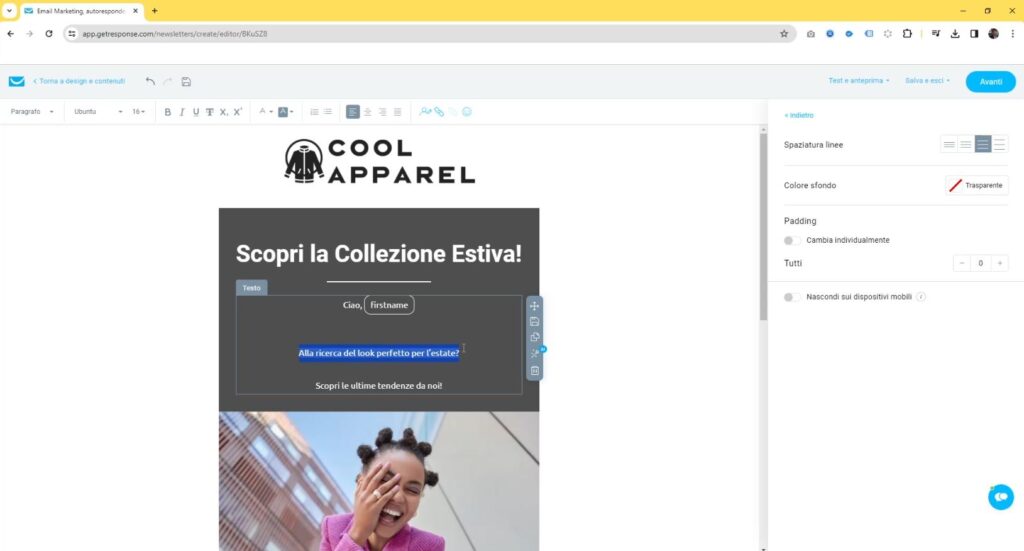Open the Paragrafo style dropdown
The width and height of the screenshot is (1024, 551).
32,112
